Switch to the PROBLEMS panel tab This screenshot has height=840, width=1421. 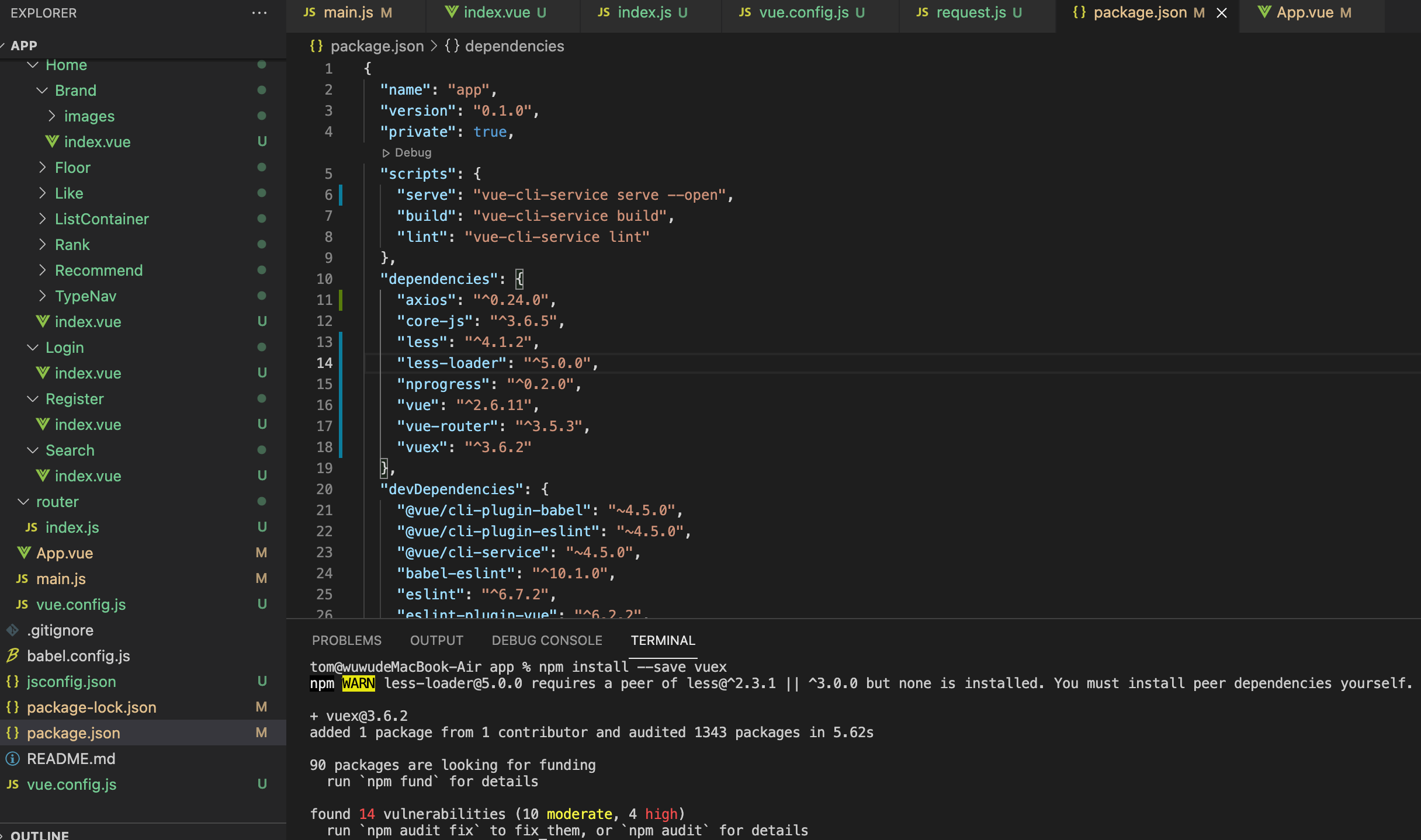tap(346, 640)
